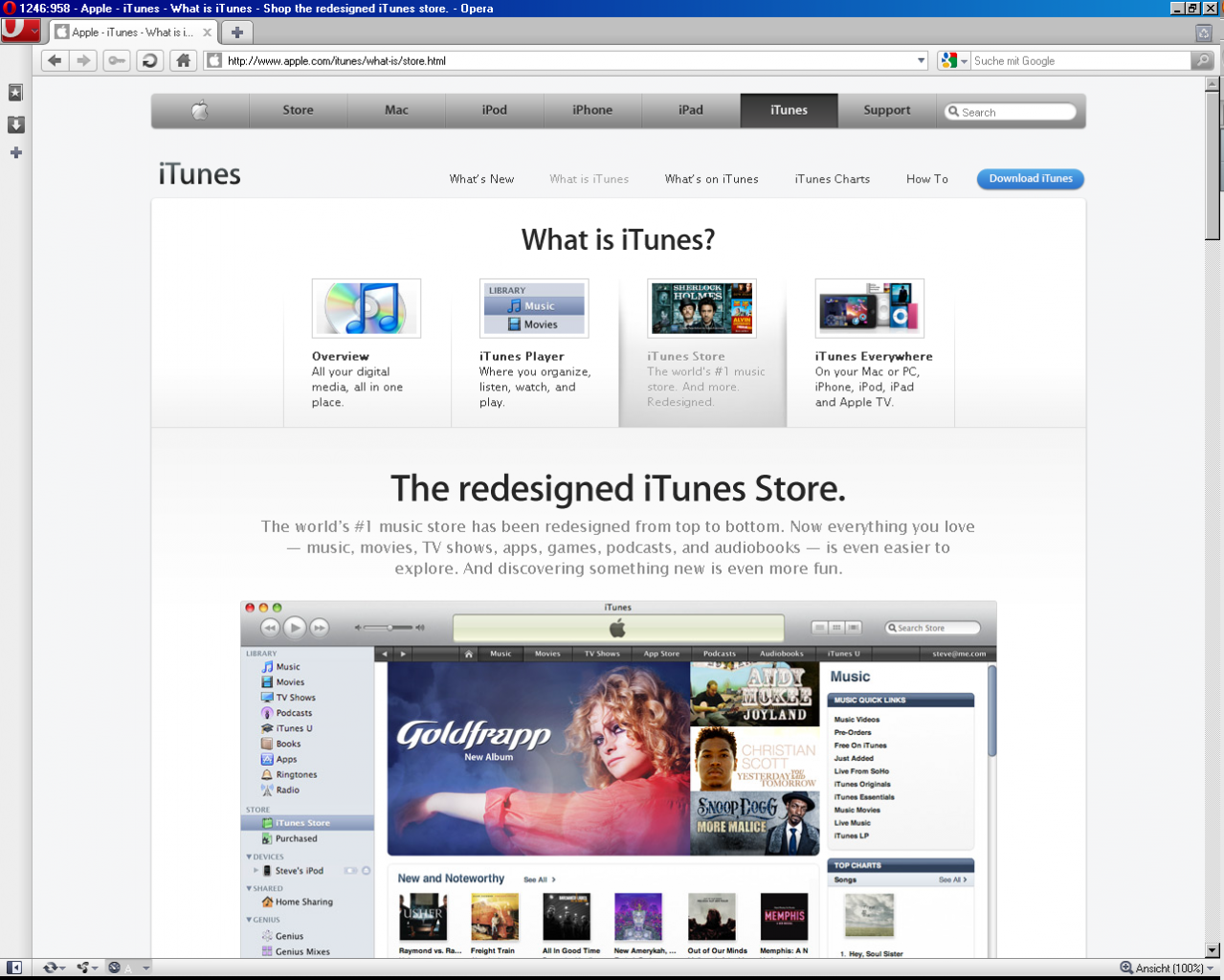Open the closed tabs trash icon
The width and height of the screenshot is (1224, 980).
tap(1204, 33)
